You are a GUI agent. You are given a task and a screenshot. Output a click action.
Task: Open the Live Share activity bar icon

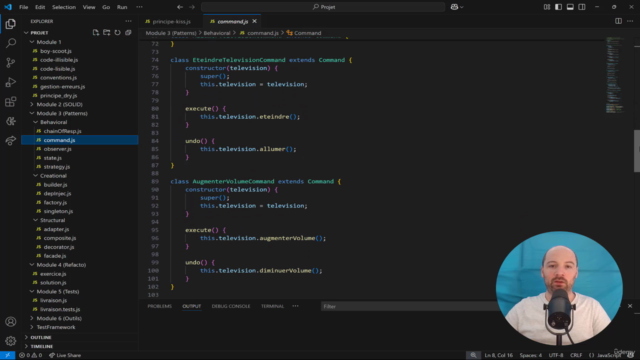(11, 140)
